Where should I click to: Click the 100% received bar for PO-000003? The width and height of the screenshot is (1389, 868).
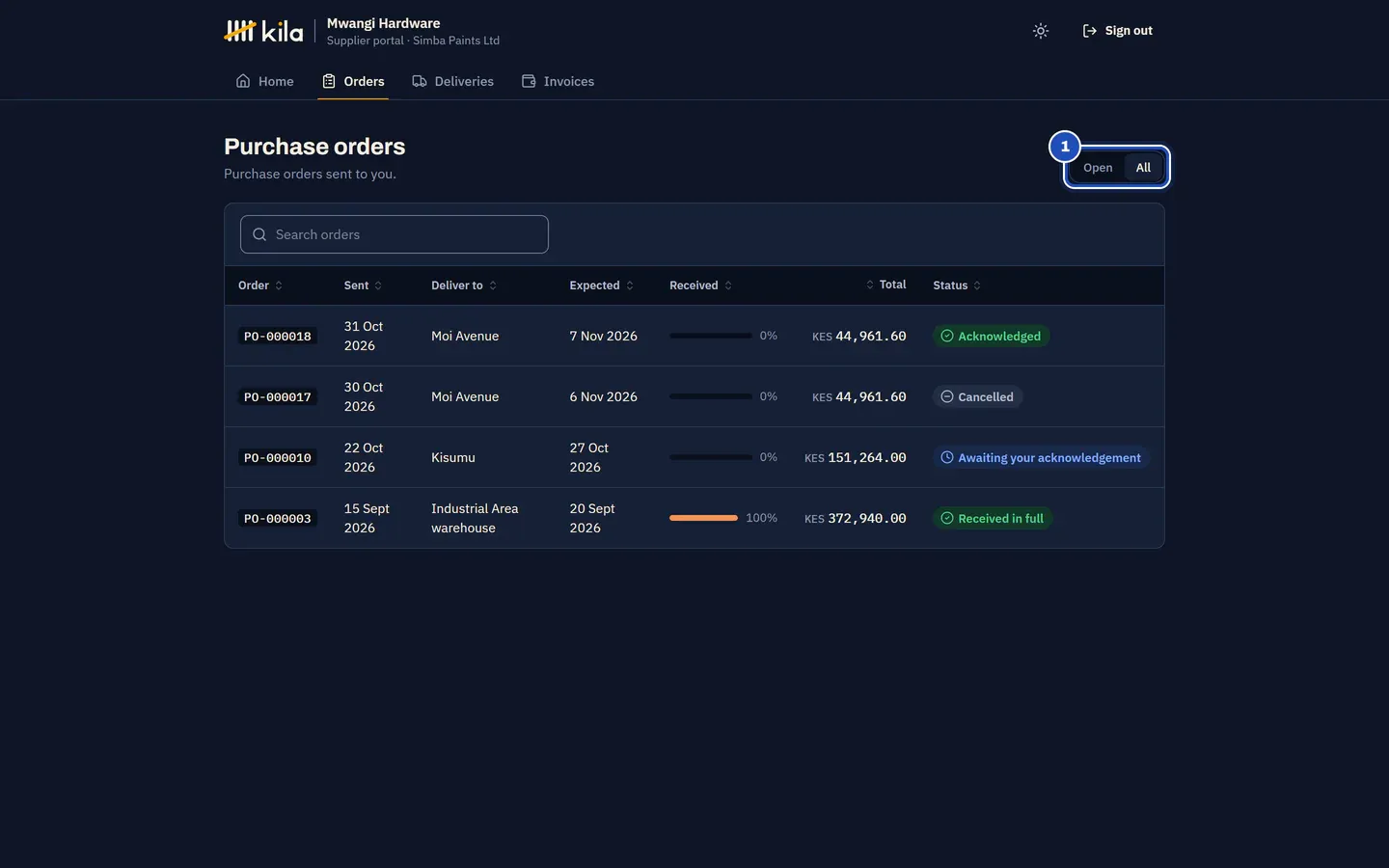(703, 518)
